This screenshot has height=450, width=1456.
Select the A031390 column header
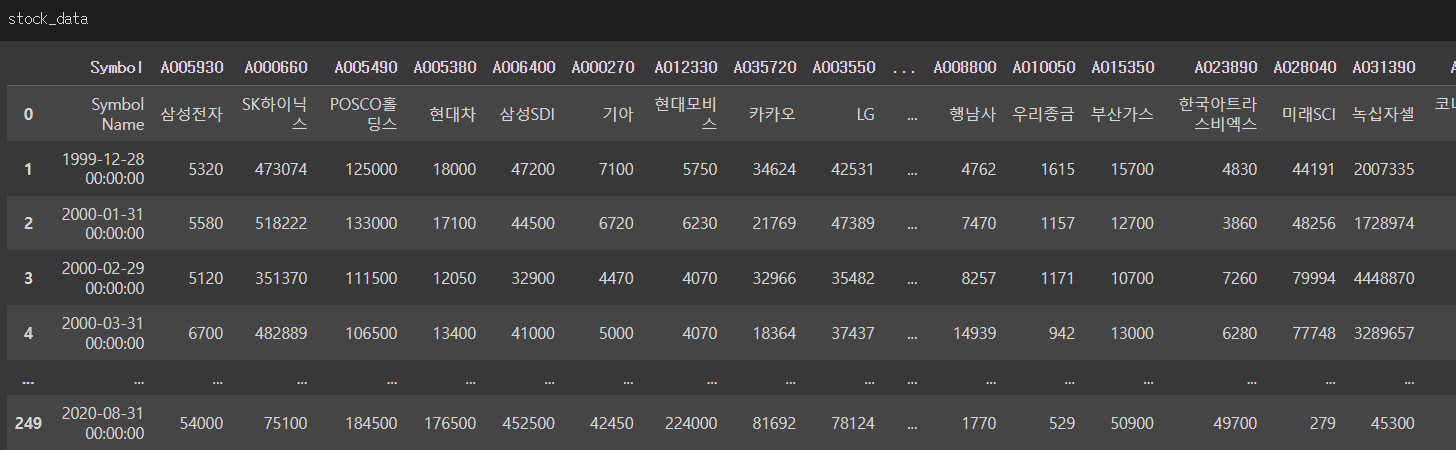pyautogui.click(x=1384, y=67)
